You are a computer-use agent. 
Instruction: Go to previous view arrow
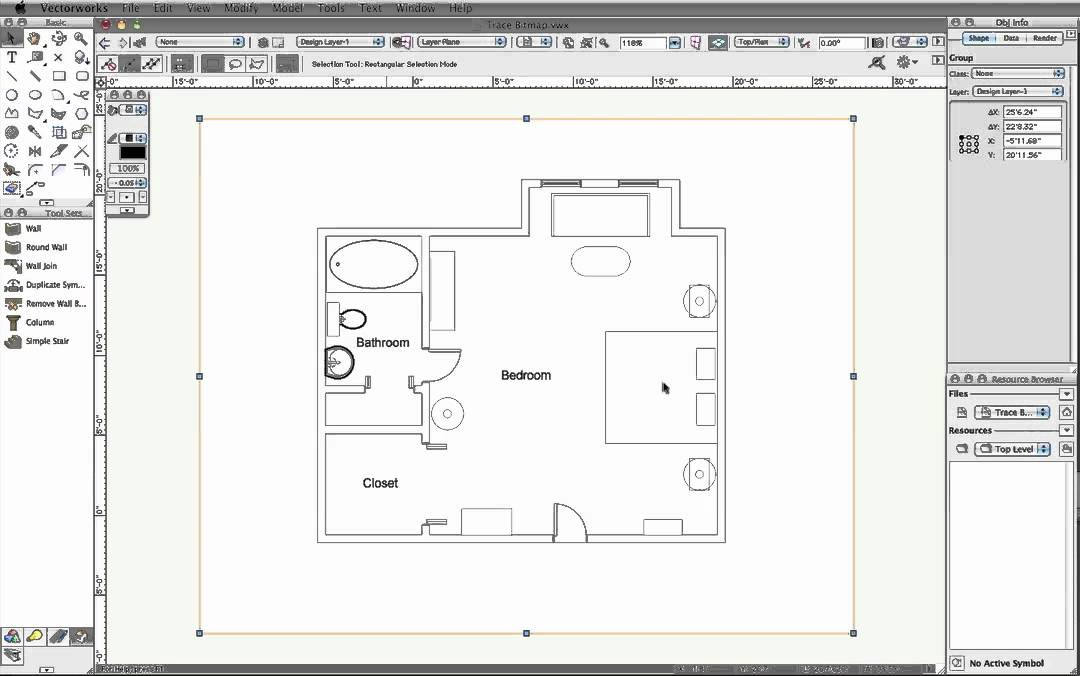pos(105,43)
